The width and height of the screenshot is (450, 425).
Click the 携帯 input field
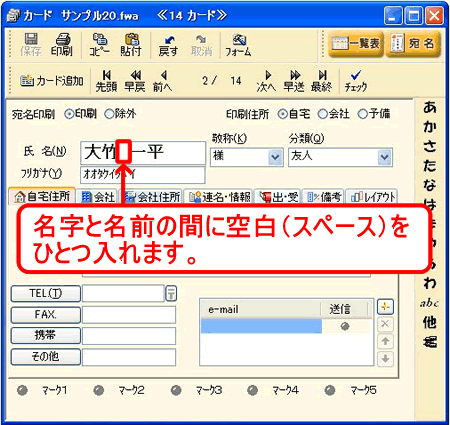point(129,335)
